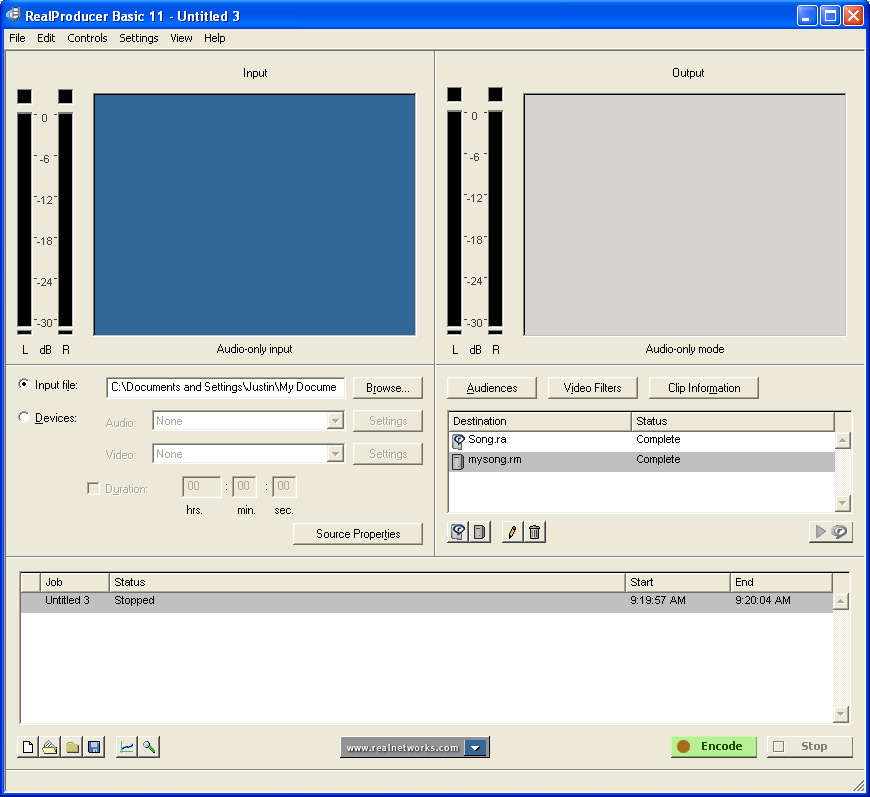Image resolution: width=870 pixels, height=797 pixels.
Task: Click the gray output preview pane
Action: click(x=685, y=215)
